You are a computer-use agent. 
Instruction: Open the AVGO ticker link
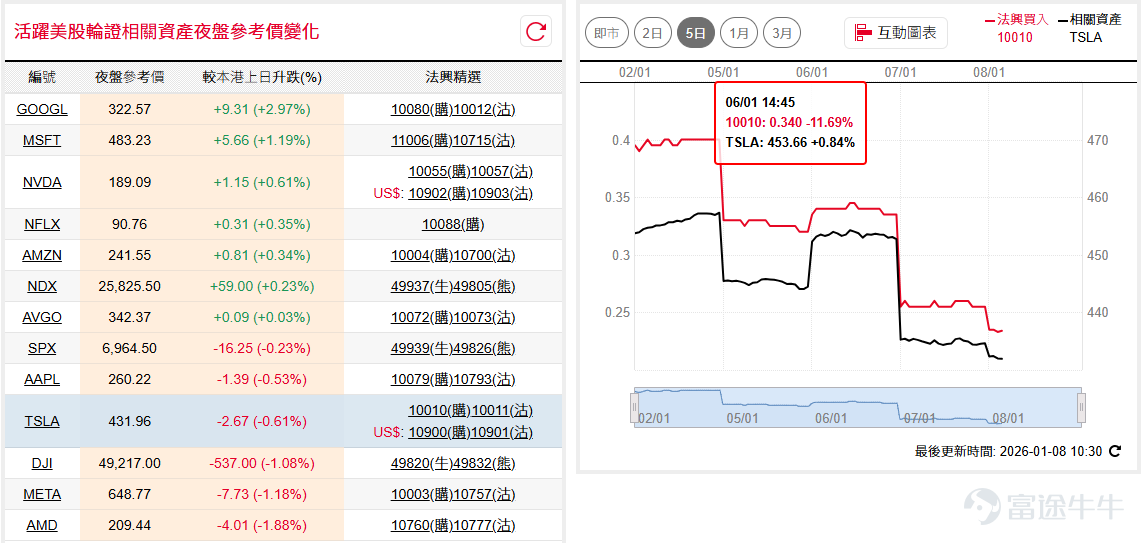[42, 317]
